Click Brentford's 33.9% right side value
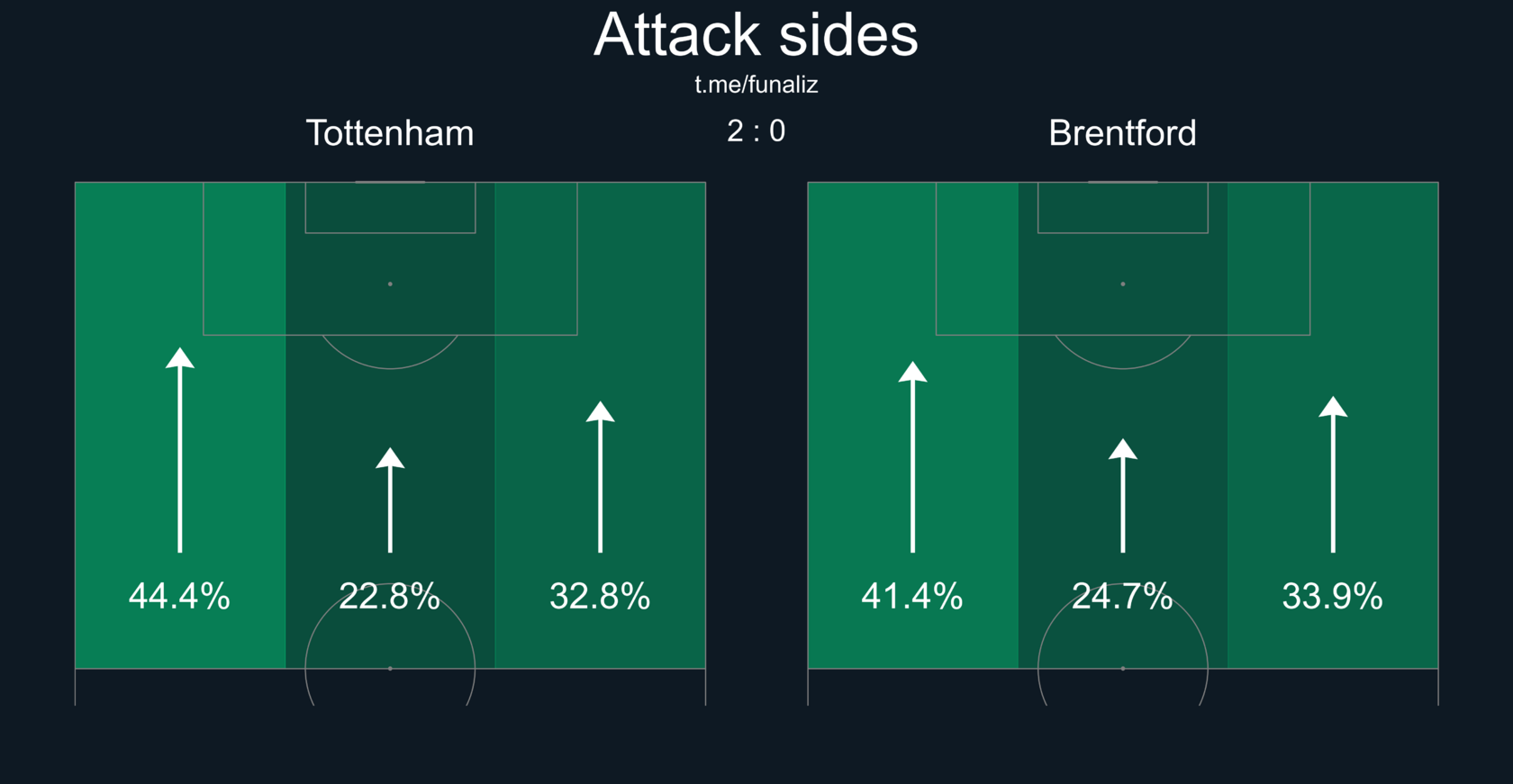Image resolution: width=1513 pixels, height=784 pixels. (x=1332, y=596)
